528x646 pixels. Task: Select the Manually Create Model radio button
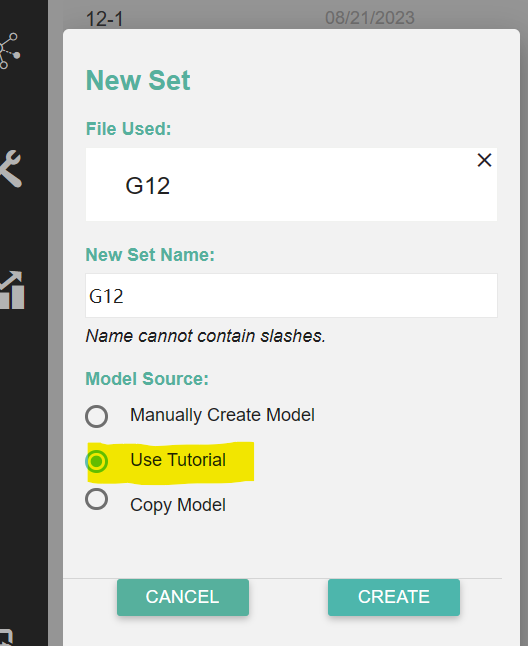pyautogui.click(x=96, y=416)
